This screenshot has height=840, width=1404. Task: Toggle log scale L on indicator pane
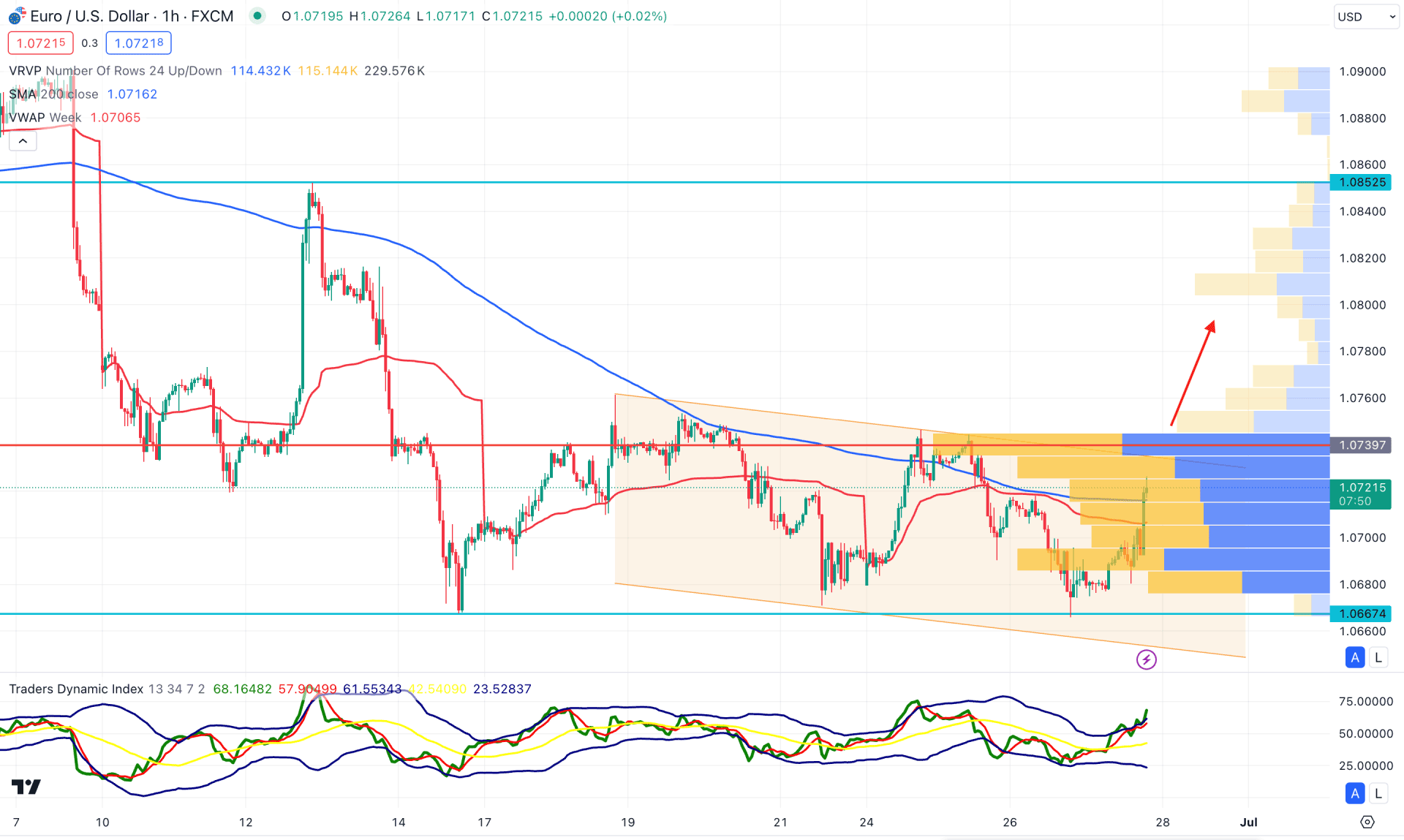pos(1378,793)
